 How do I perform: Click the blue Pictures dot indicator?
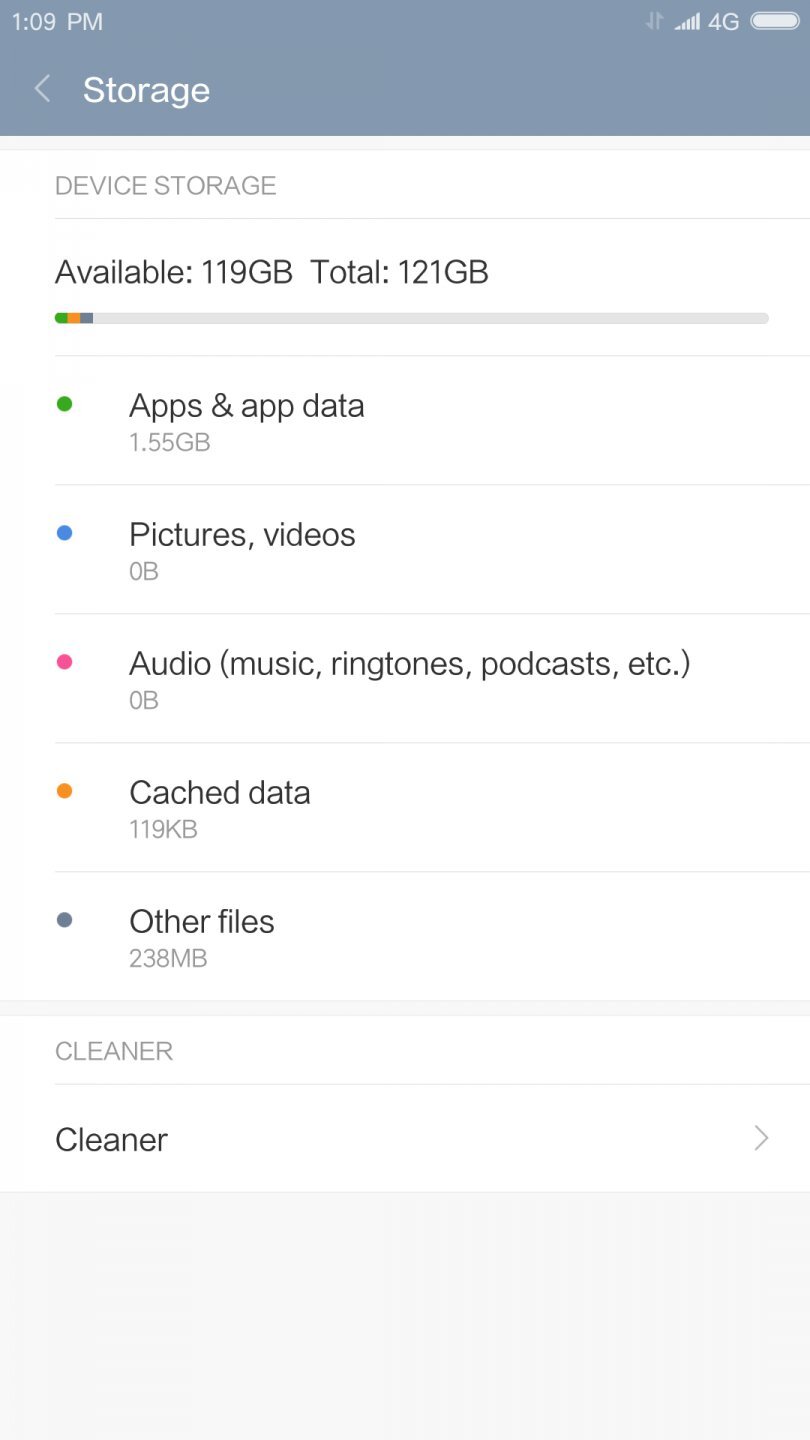click(x=64, y=533)
